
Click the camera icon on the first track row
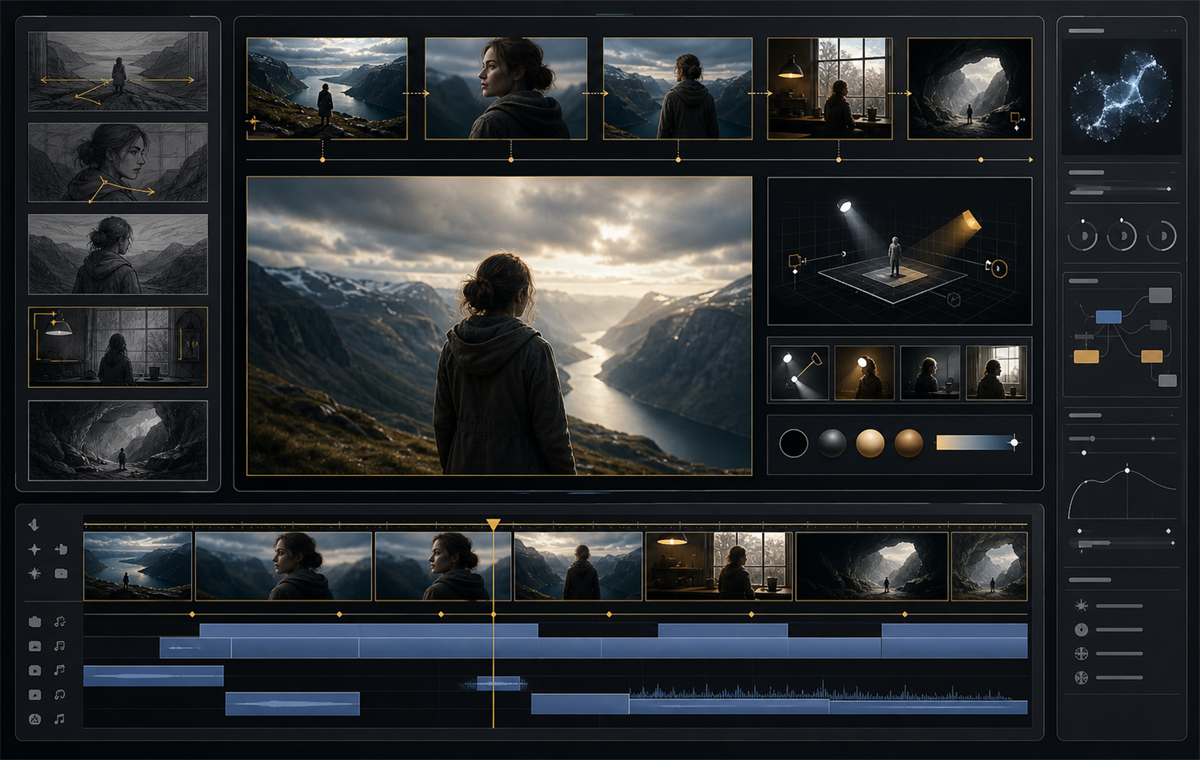point(35,622)
